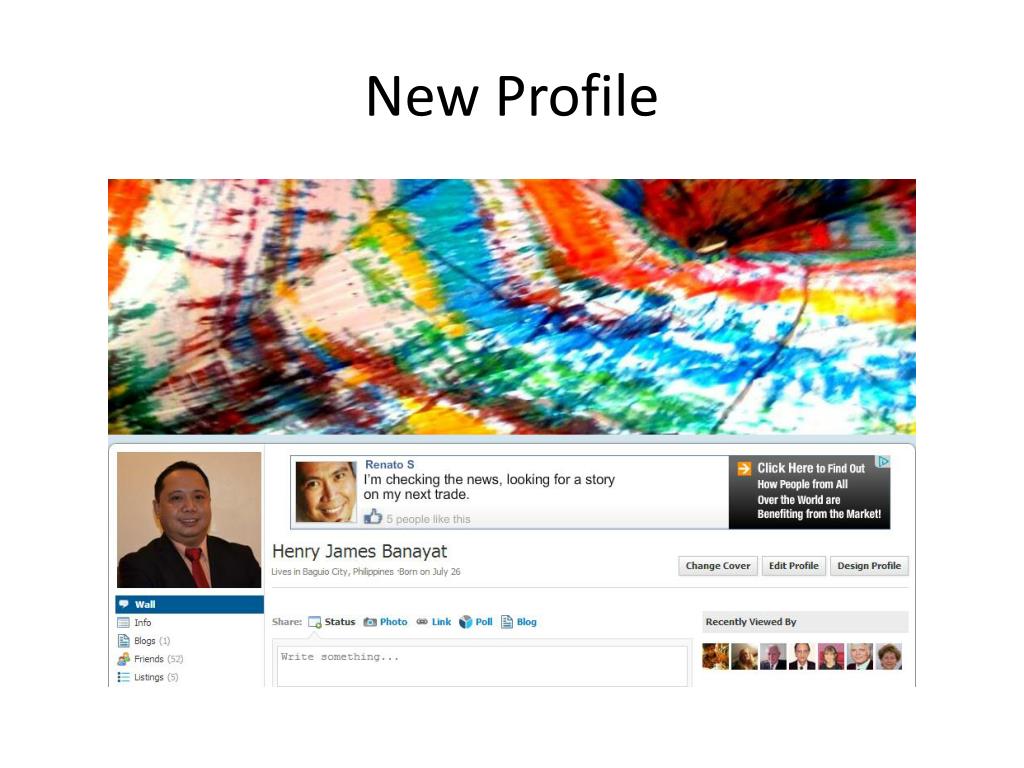Click the Edit Profile button

793,566
